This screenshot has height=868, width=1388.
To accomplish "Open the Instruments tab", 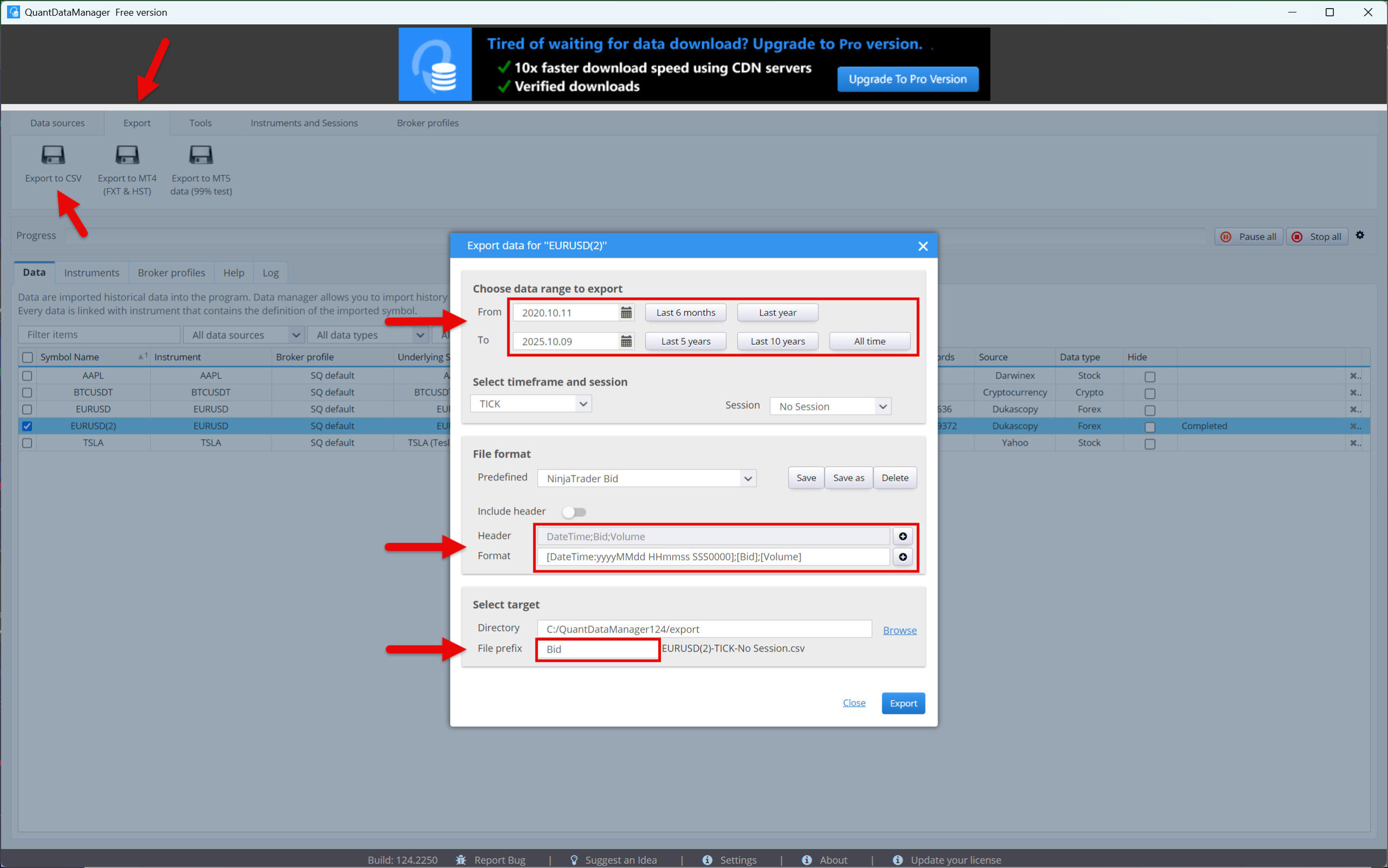I will click(91, 273).
